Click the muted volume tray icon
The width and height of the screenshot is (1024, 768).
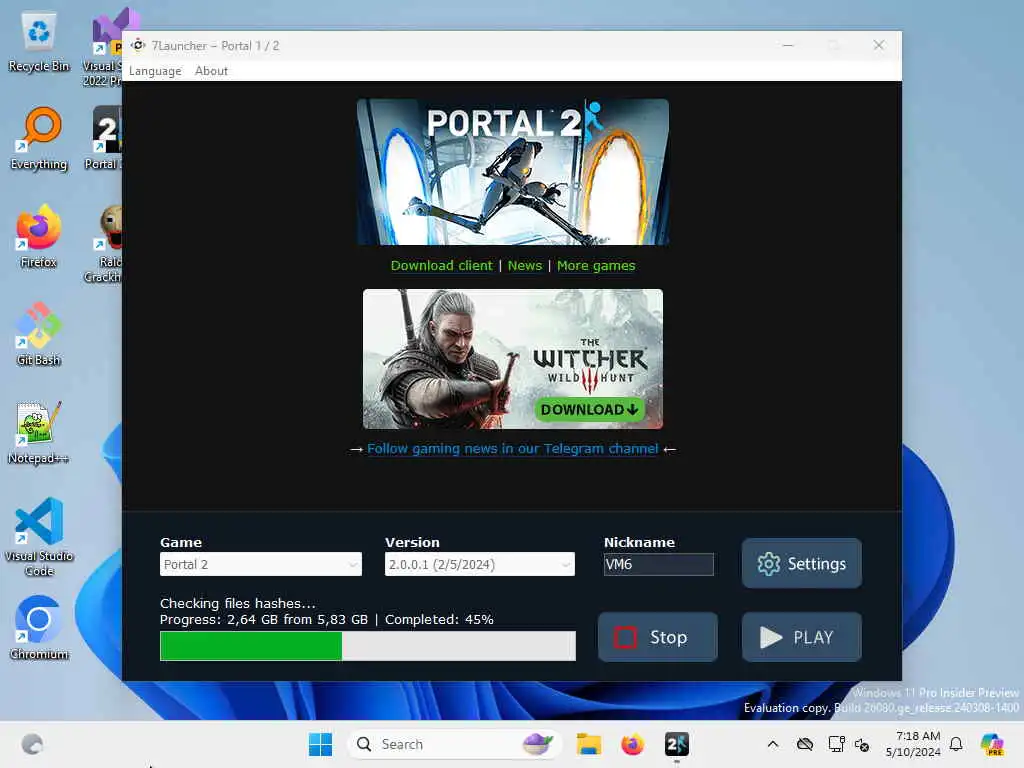tap(862, 744)
